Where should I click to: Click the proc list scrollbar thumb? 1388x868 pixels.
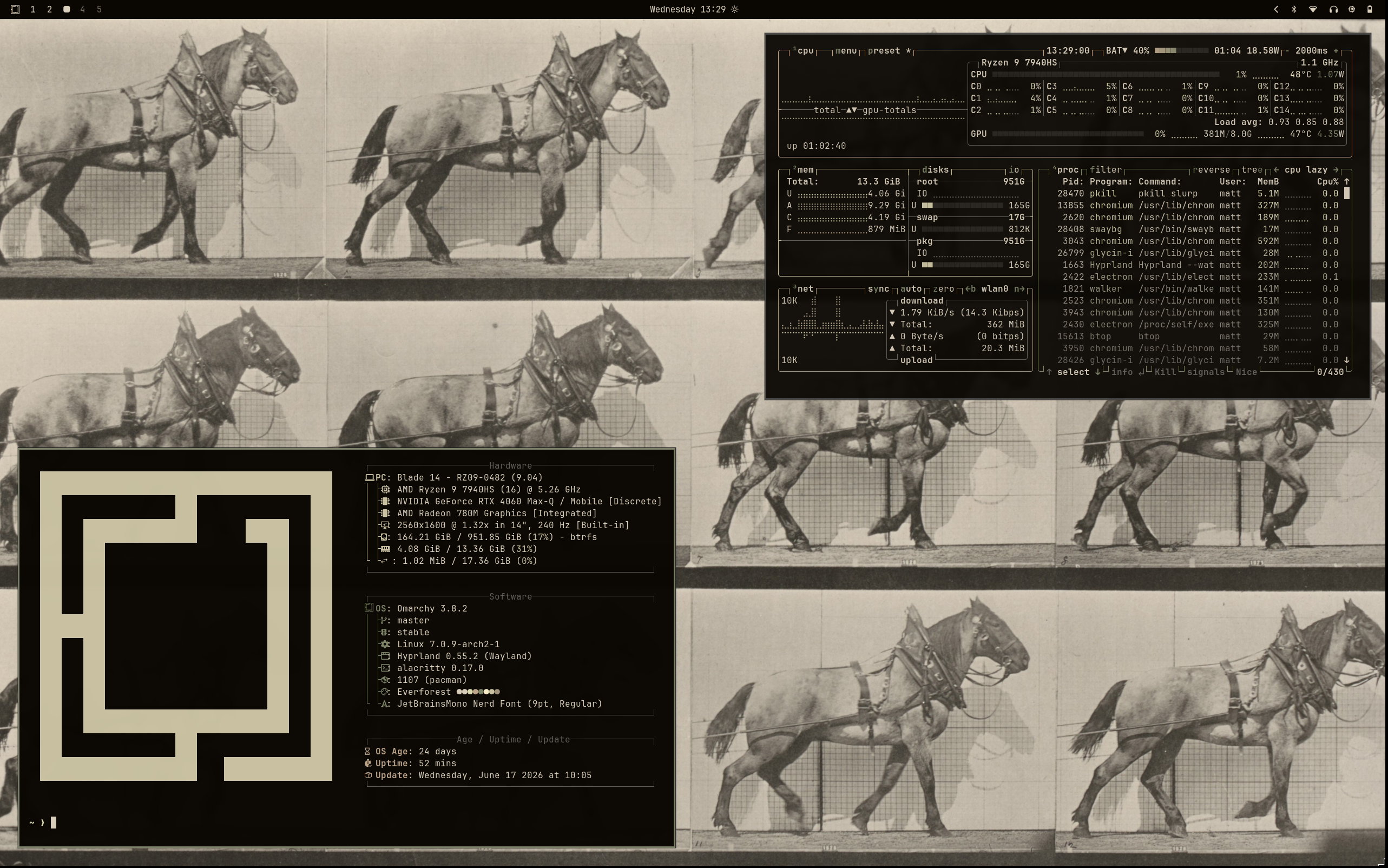[1347, 194]
